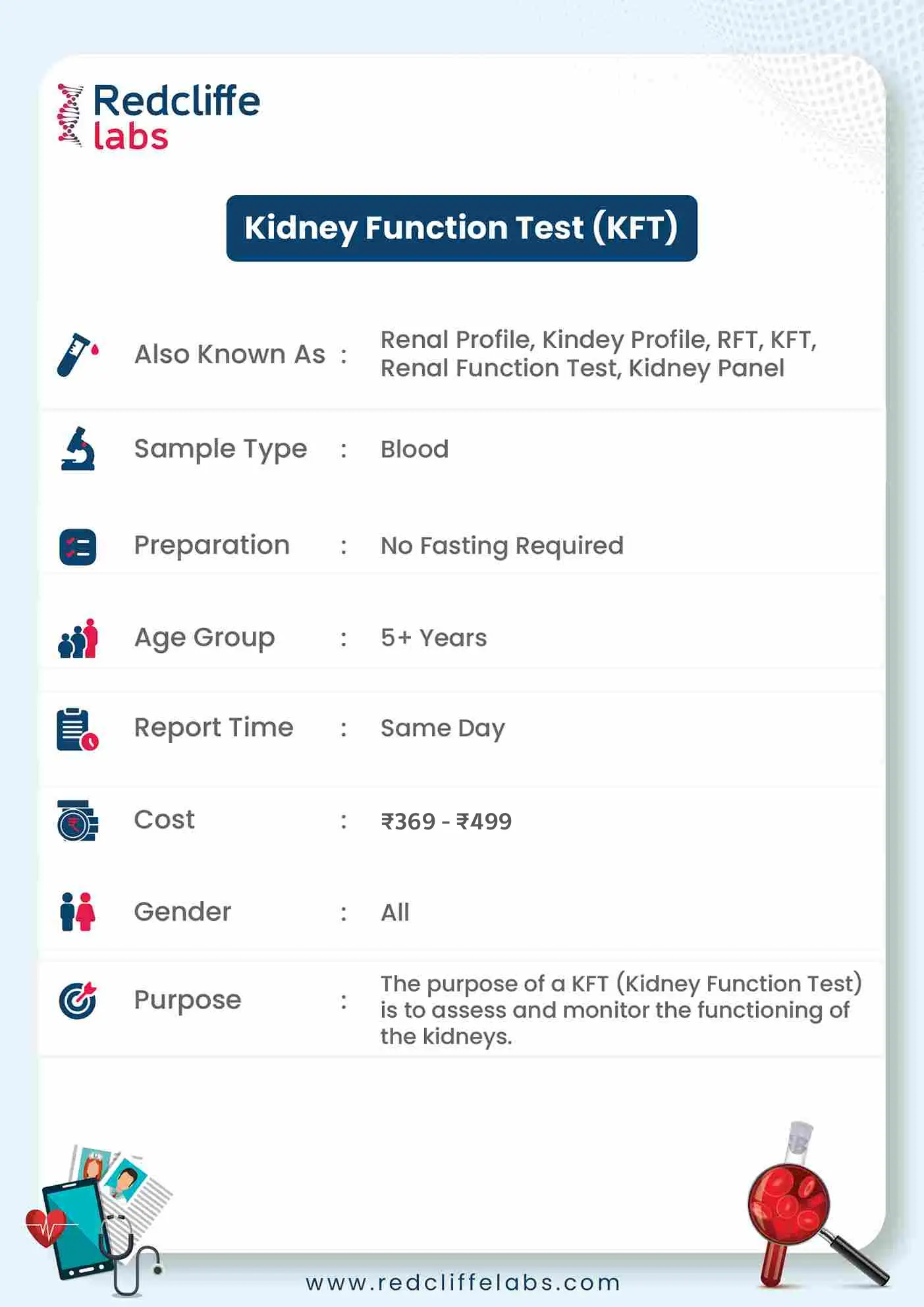924x1307 pixels.
Task: Click the Renal Profile alternate names text
Action: coord(598,354)
